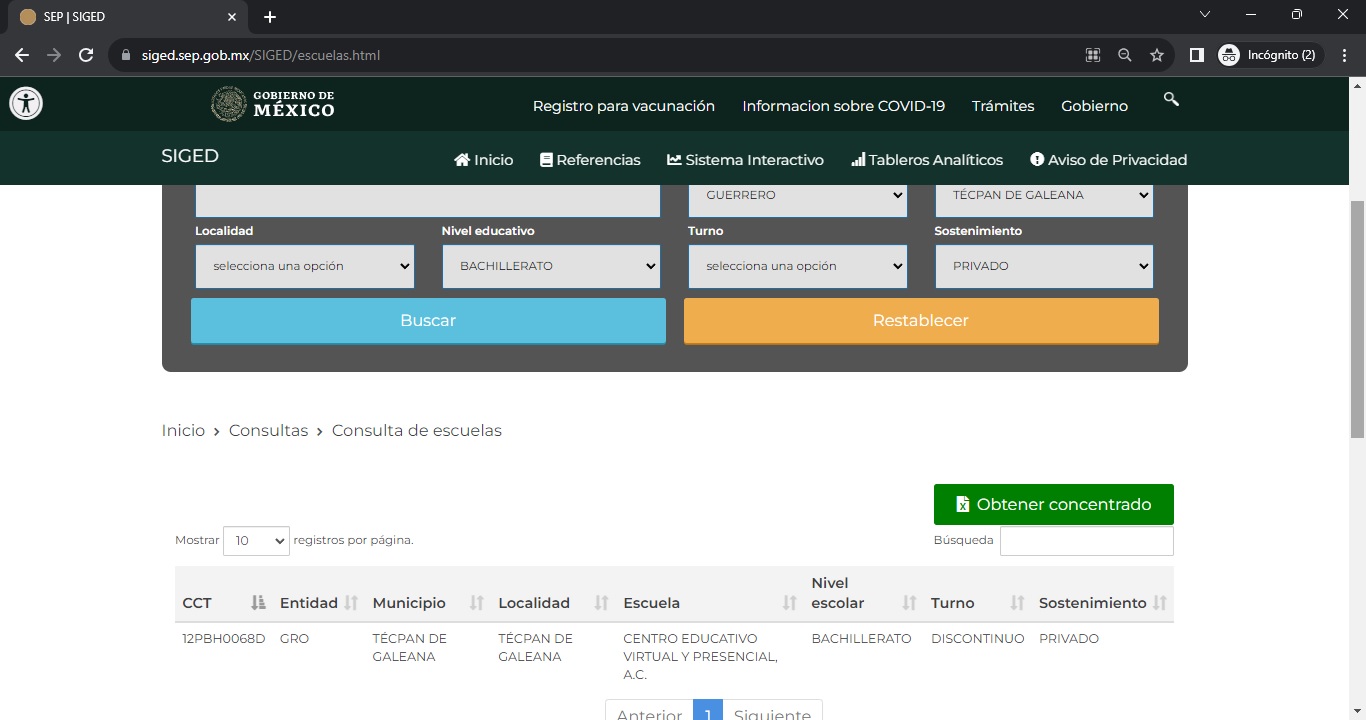This screenshot has height=720, width=1366.
Task: Click the page vertical scrollbar thumb
Action: point(1357,318)
